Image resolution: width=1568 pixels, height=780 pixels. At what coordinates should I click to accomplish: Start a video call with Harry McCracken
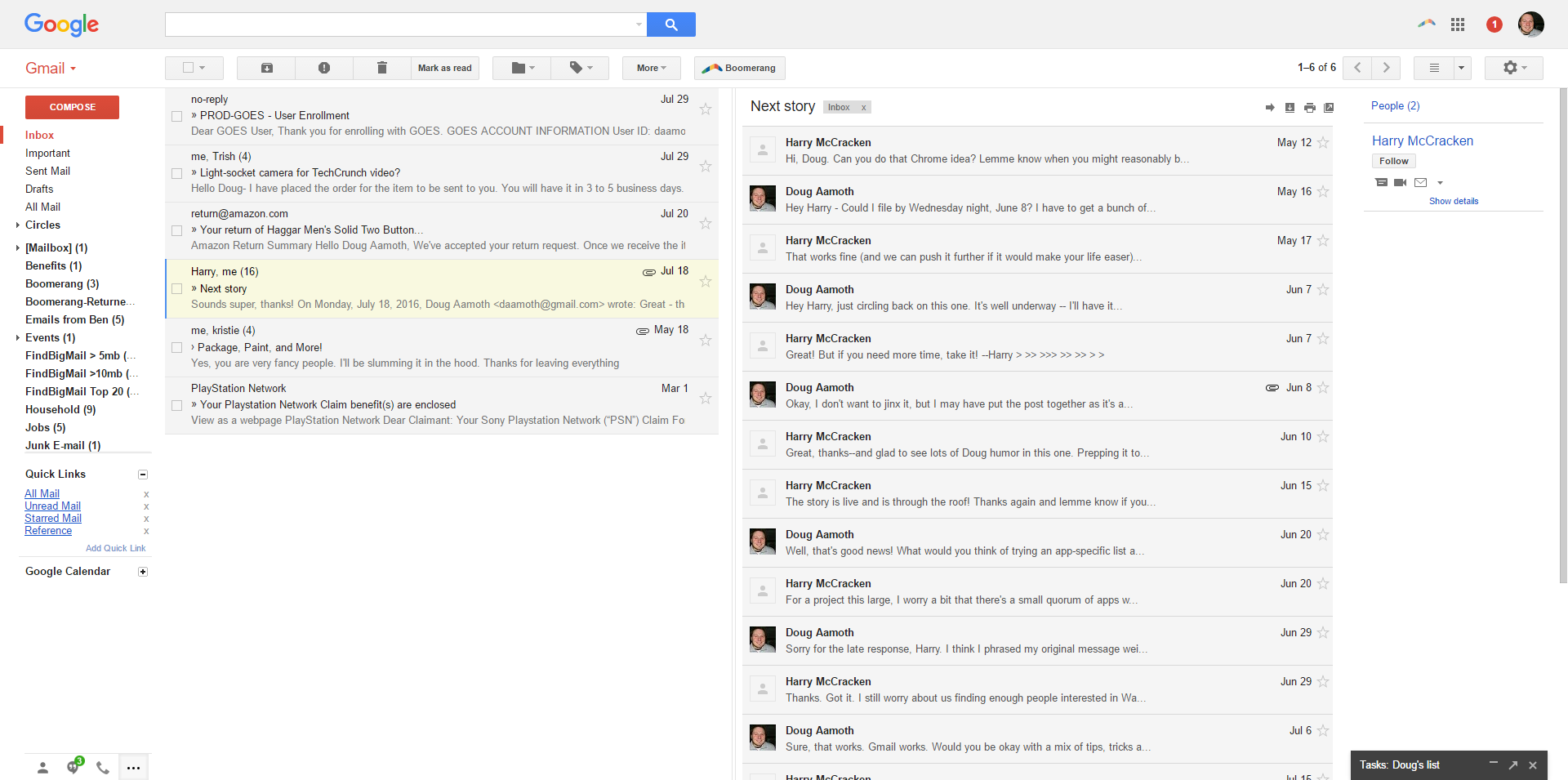pos(1401,182)
